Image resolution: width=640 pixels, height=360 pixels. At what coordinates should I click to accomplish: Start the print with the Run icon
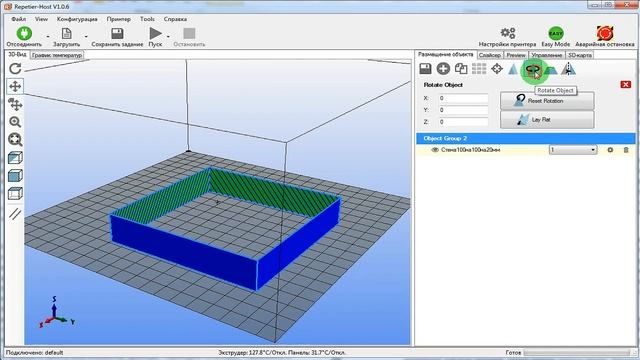pos(155,33)
